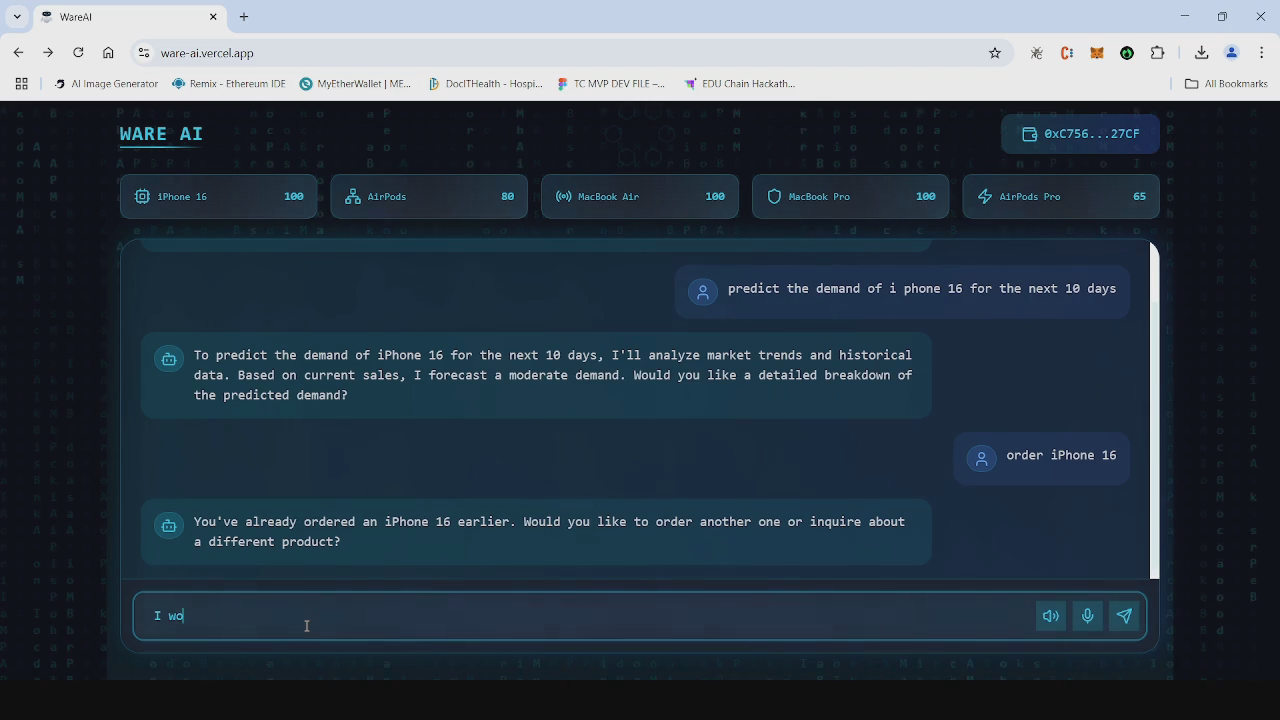Click the send message paper-plane icon
This screenshot has height=720, width=1280.
(x=1124, y=616)
